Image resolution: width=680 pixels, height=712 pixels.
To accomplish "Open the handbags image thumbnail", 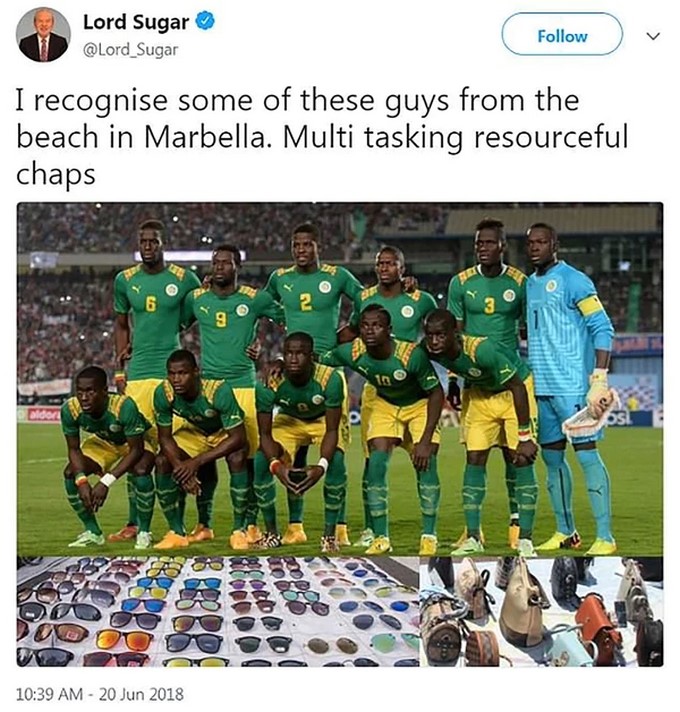I will coord(541,612).
